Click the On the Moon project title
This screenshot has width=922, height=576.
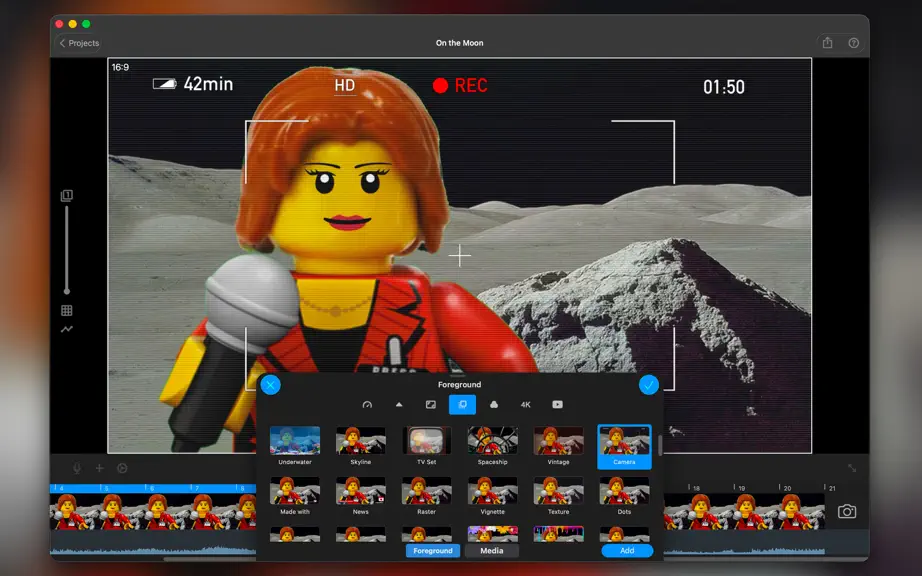coord(459,43)
